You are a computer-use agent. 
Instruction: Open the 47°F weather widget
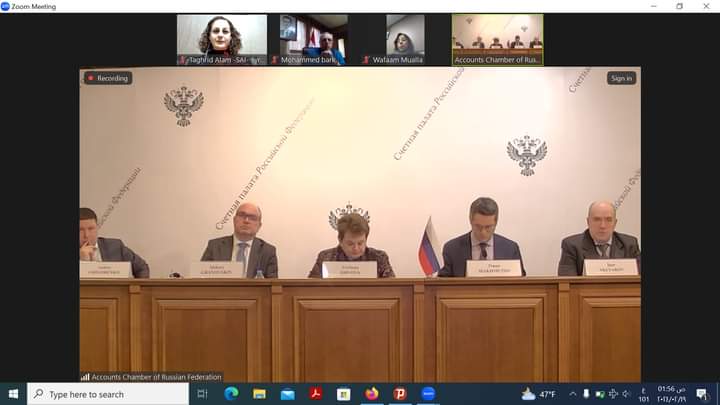pos(538,394)
